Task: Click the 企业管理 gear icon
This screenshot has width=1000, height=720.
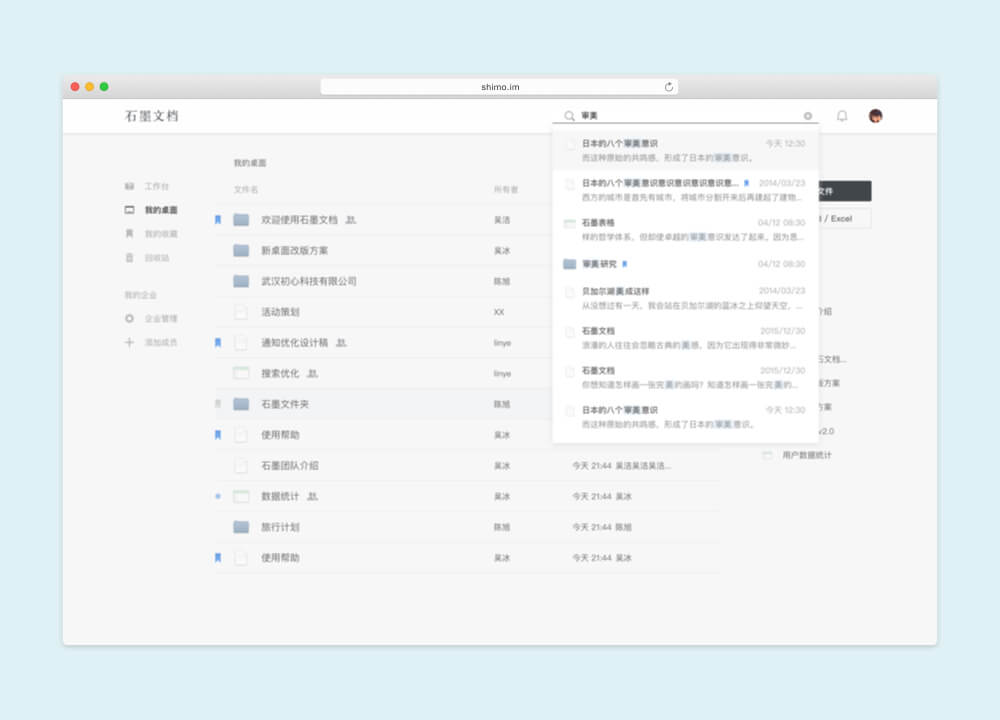Action: (x=128, y=318)
